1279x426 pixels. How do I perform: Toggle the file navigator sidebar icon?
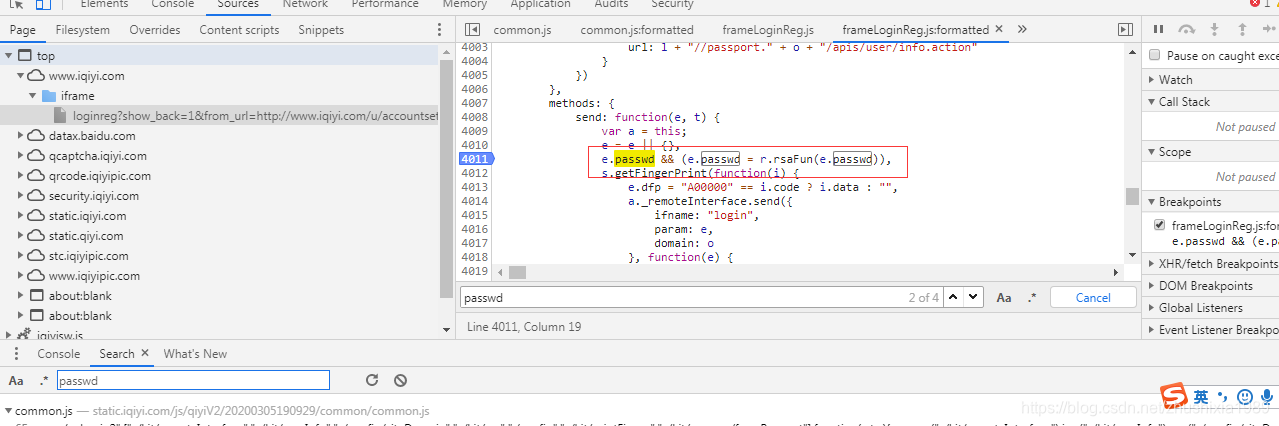(x=473, y=30)
